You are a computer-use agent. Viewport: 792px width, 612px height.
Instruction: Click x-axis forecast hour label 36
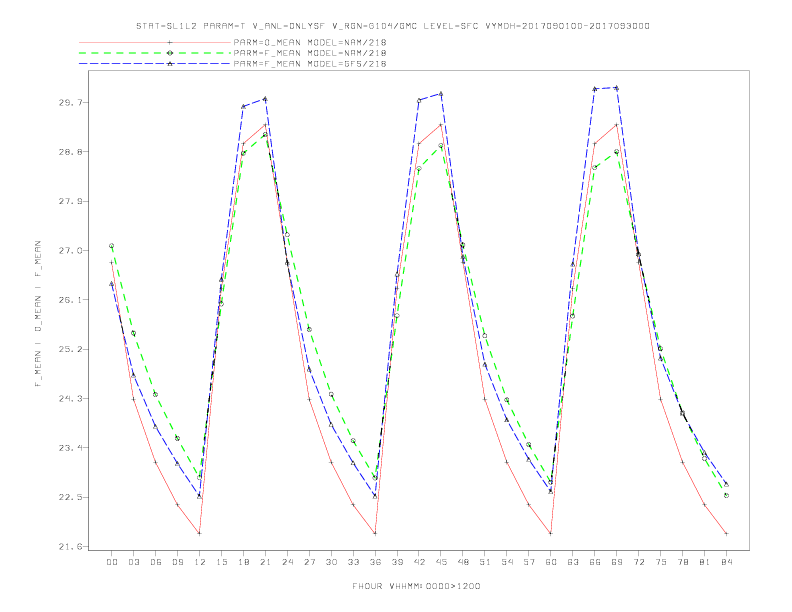pos(375,562)
